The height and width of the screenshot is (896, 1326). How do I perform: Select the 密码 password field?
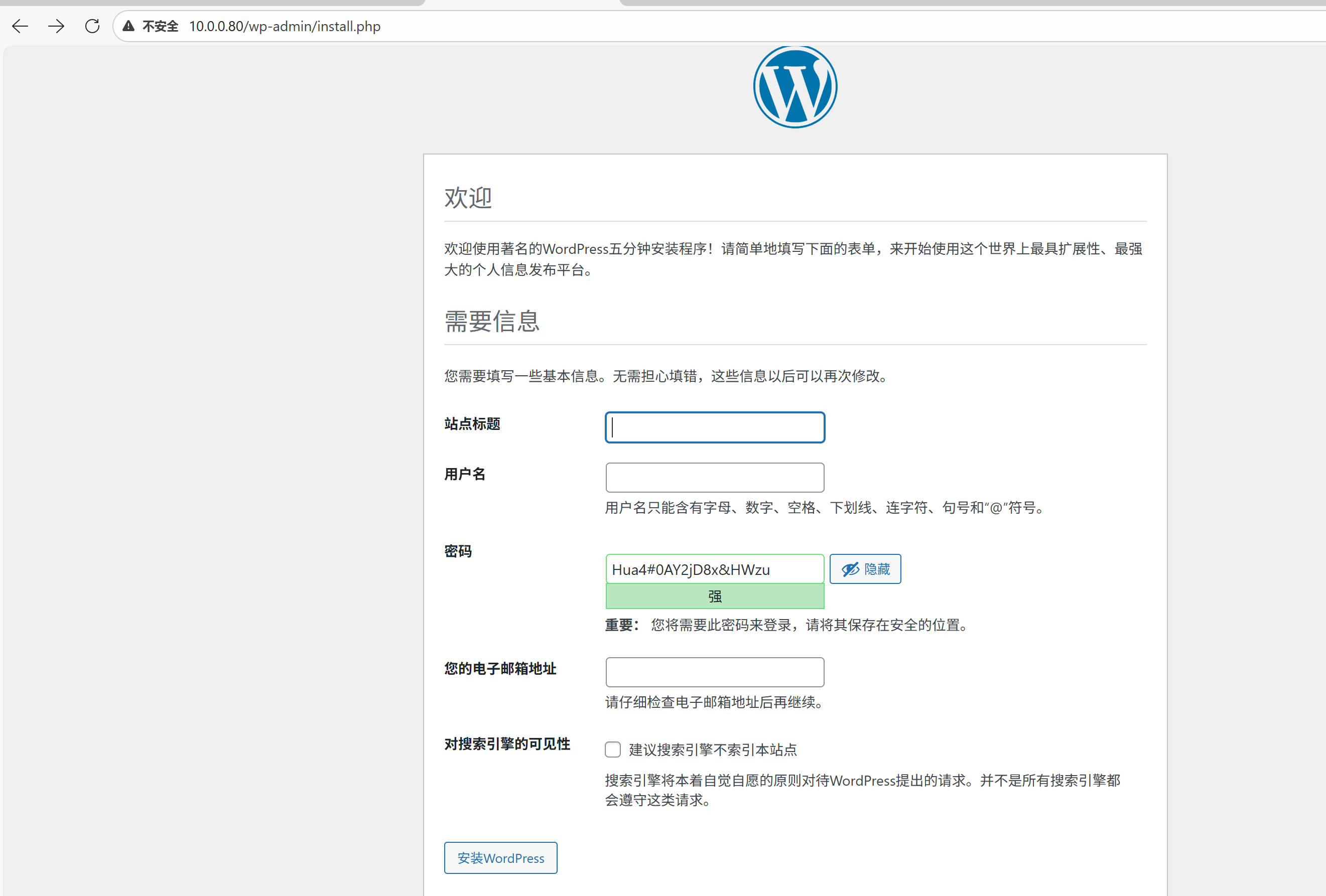714,569
